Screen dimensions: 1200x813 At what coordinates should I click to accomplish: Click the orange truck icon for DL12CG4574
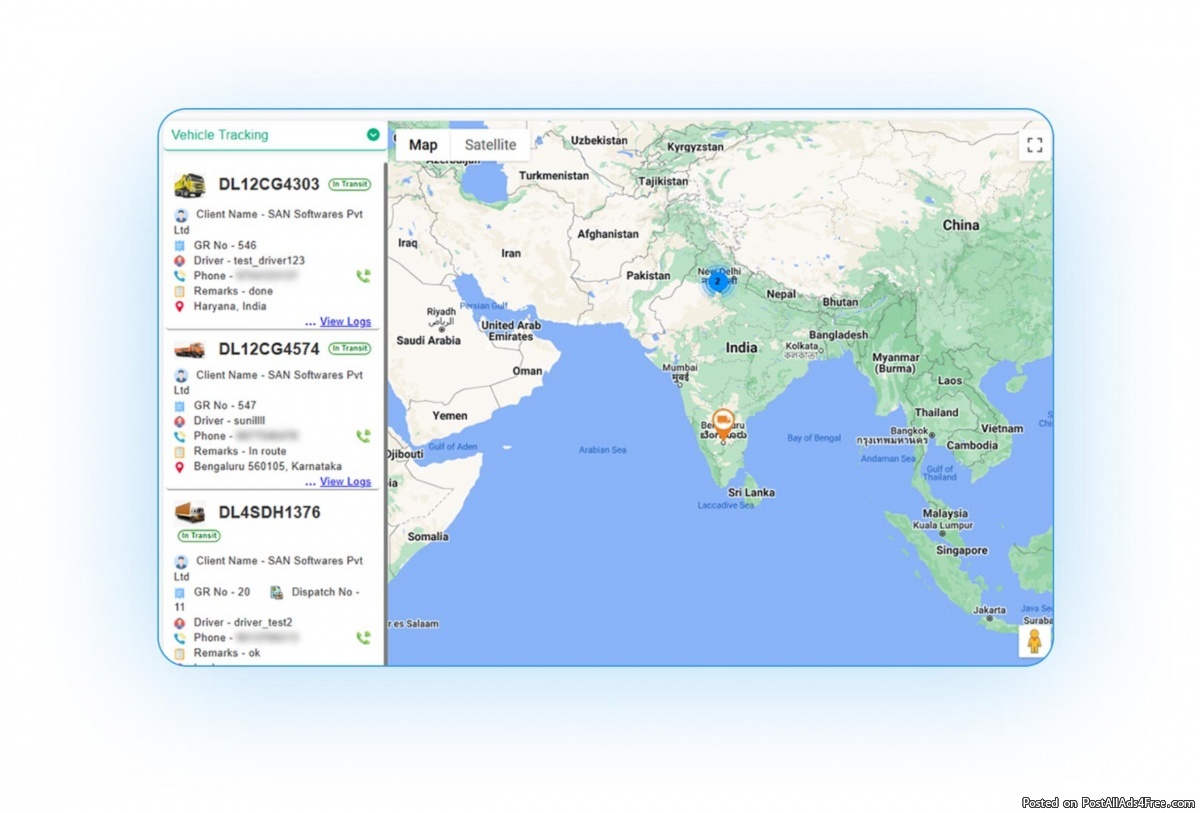tap(189, 349)
